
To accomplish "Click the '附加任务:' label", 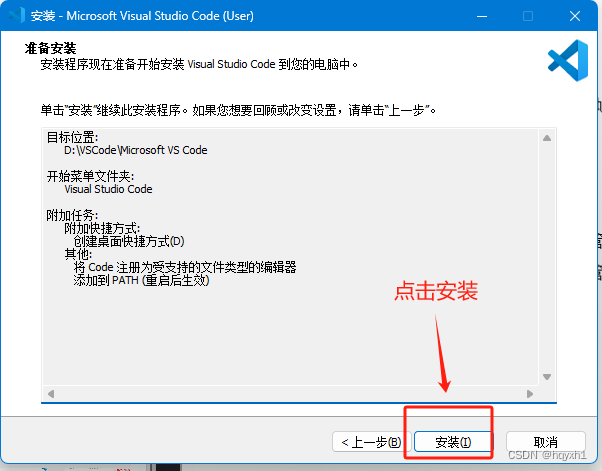I will 72,215.
